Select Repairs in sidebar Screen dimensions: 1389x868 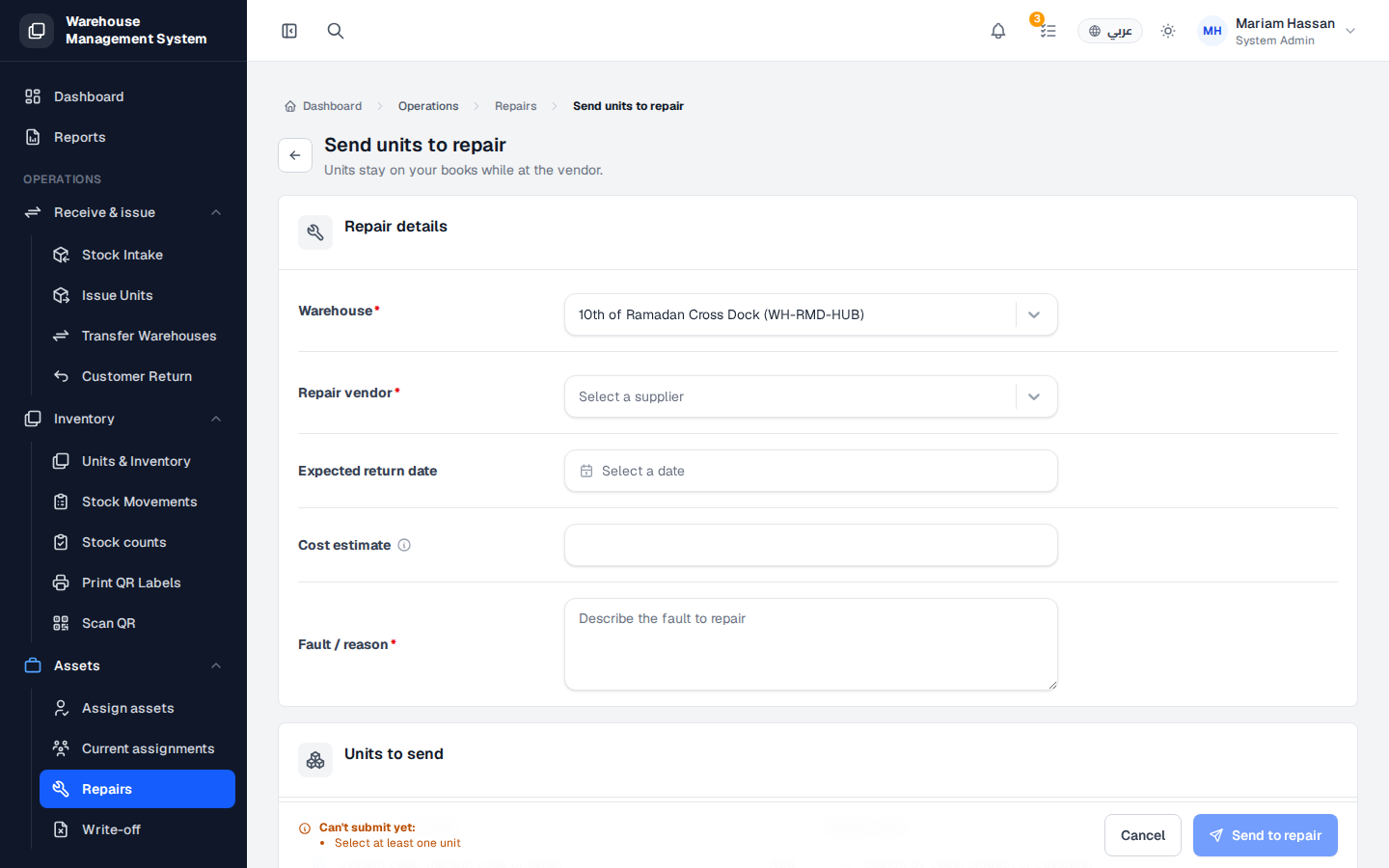click(137, 789)
